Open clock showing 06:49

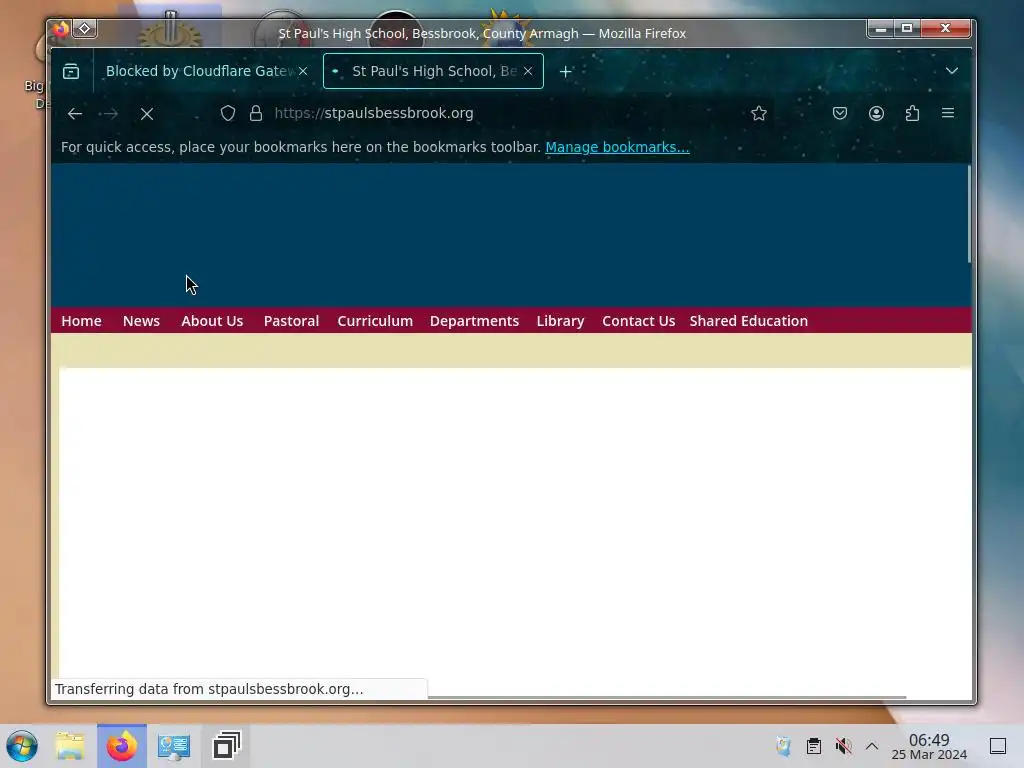point(929,746)
